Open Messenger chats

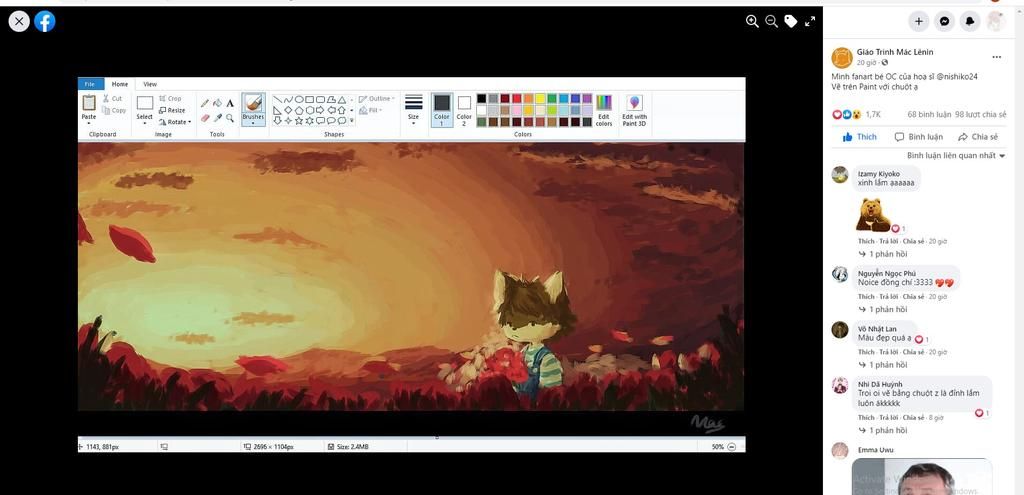click(944, 22)
